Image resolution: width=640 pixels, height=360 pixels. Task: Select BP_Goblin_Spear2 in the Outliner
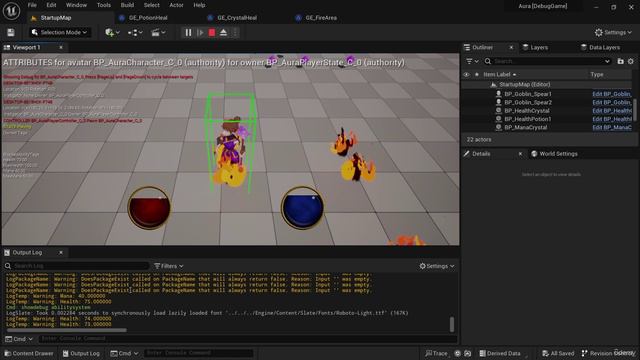tap(528, 102)
